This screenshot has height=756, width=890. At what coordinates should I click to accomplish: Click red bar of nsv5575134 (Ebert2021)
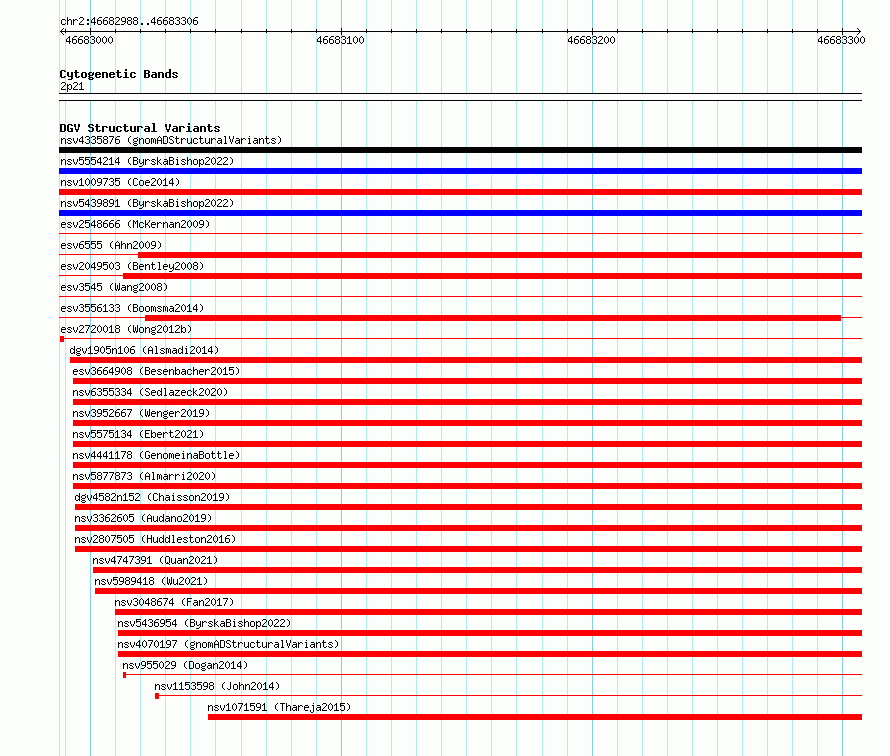[467, 444]
